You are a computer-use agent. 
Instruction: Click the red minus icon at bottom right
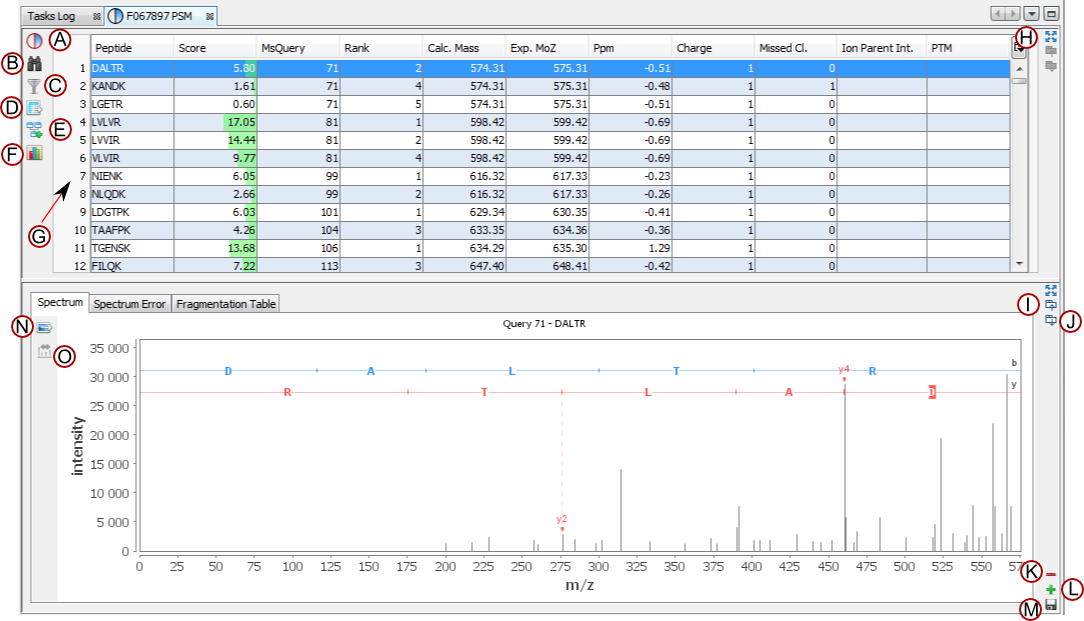[x=1050, y=574]
